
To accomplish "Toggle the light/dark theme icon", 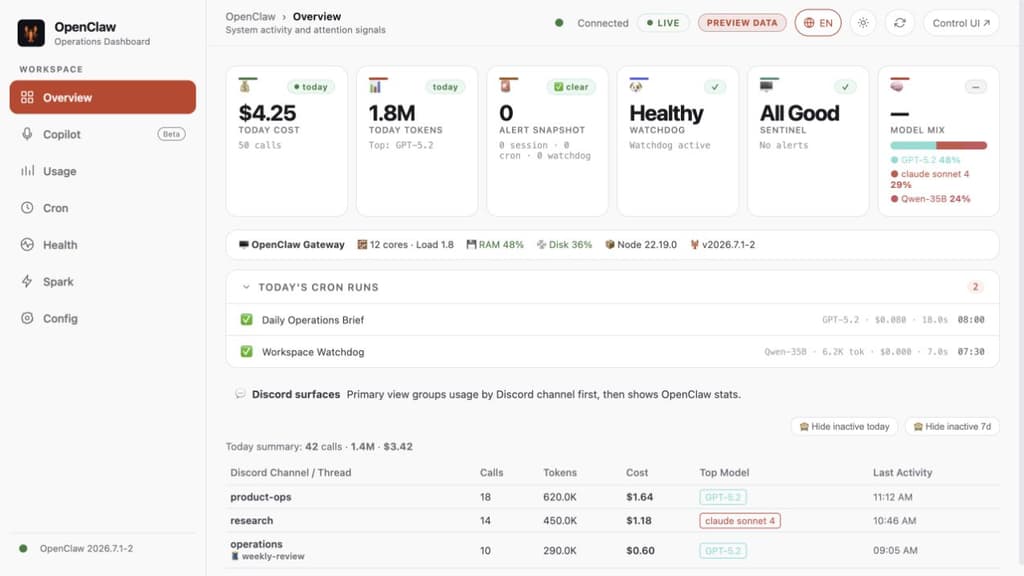I will [x=863, y=23].
